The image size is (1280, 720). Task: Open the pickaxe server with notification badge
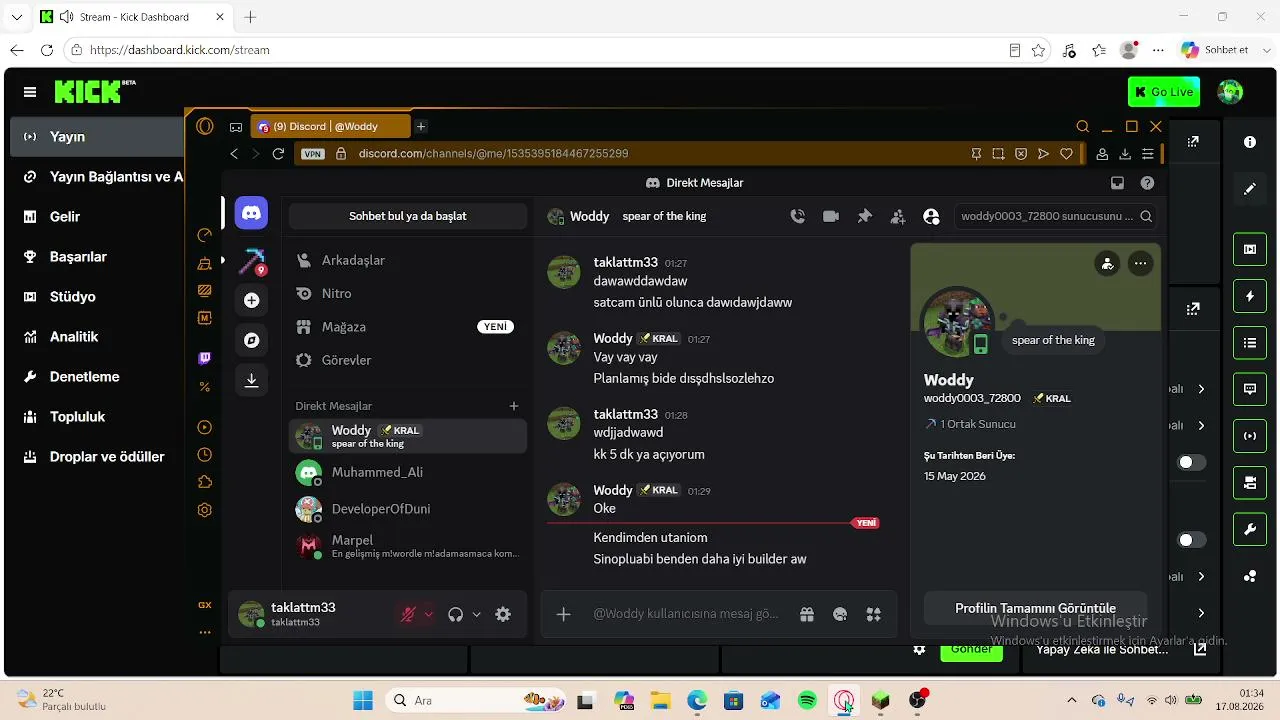coord(252,261)
